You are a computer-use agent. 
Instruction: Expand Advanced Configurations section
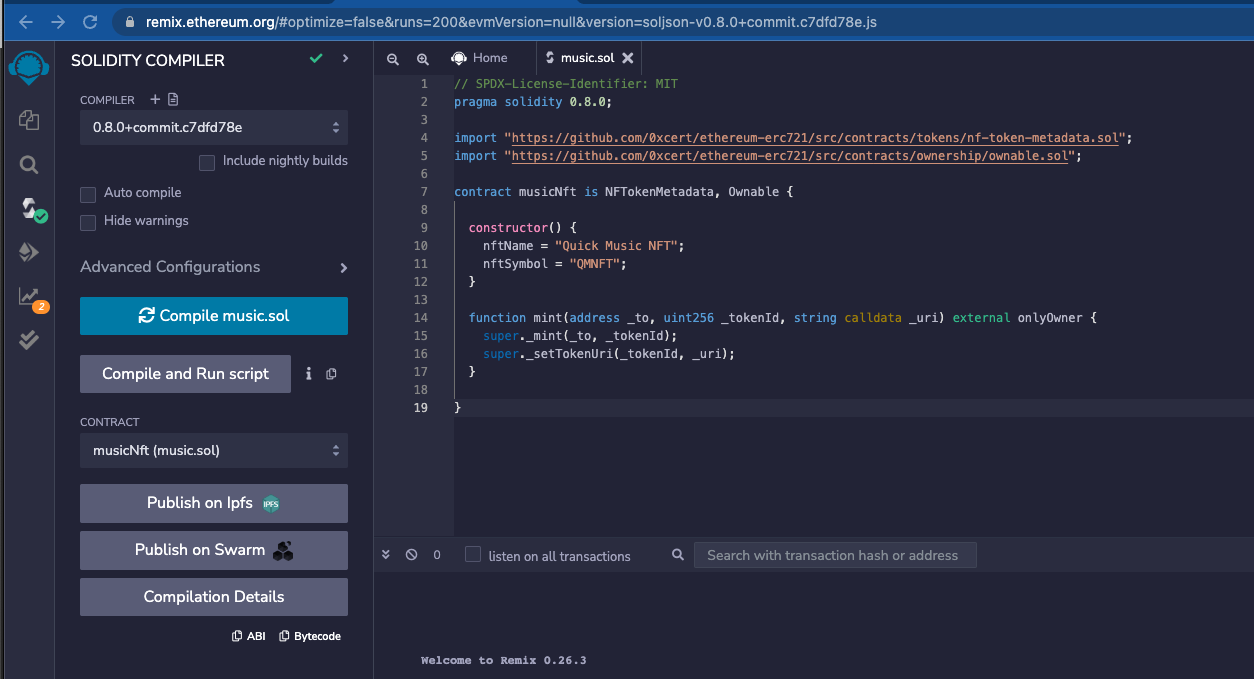point(214,267)
